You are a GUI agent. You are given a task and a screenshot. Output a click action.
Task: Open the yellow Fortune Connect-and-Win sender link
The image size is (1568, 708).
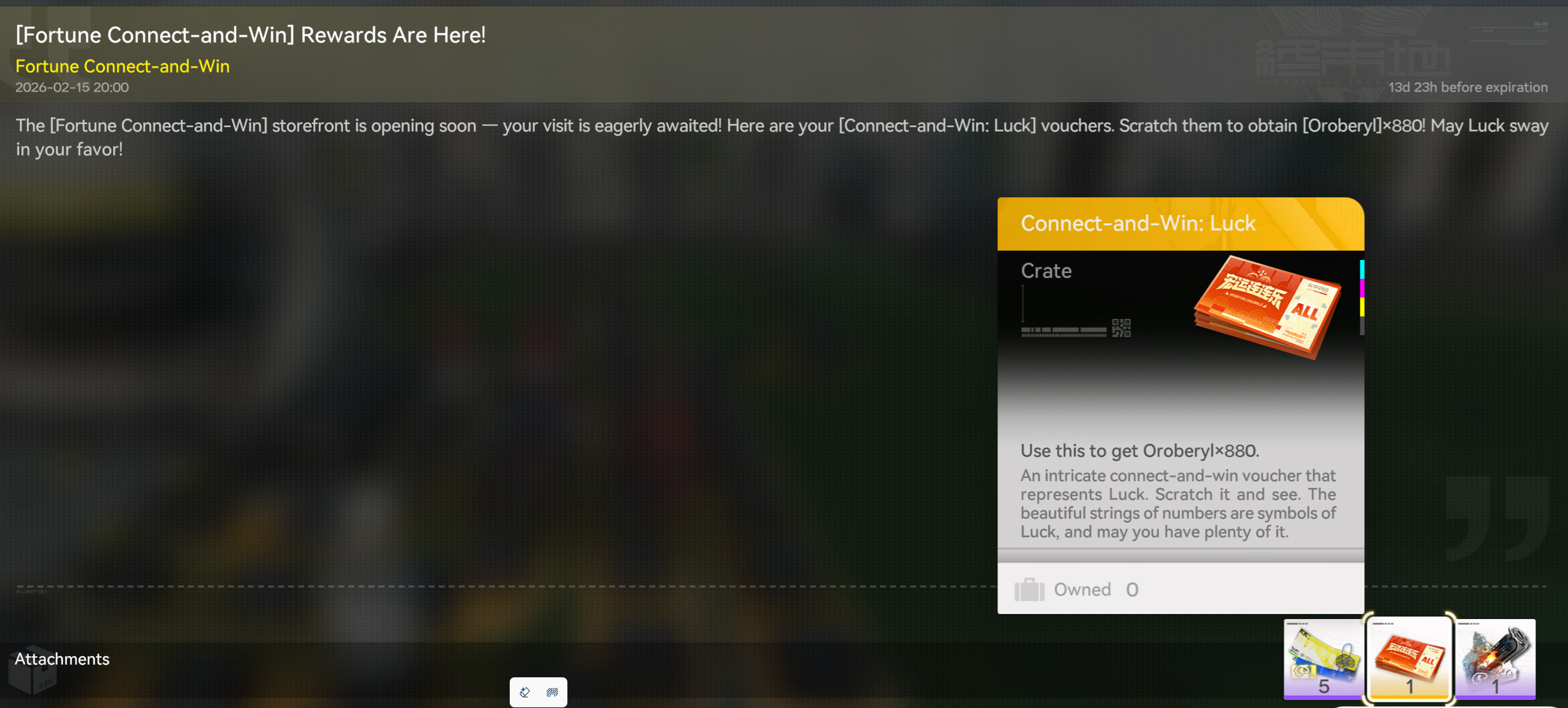coord(122,66)
